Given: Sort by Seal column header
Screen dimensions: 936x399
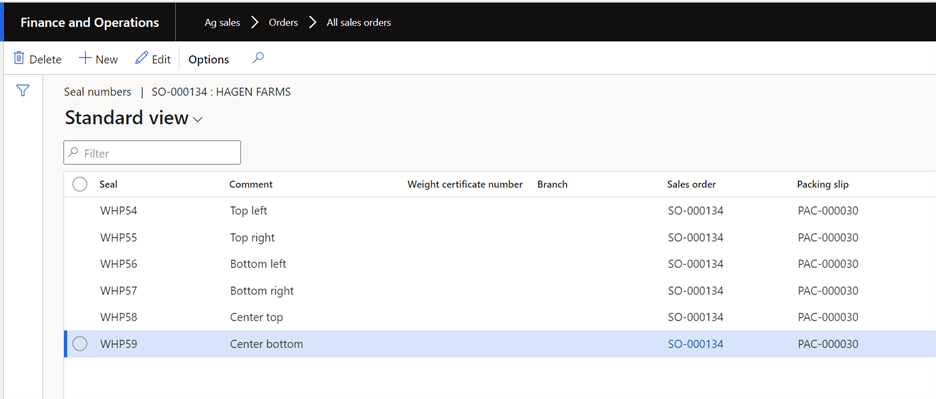Looking at the screenshot, I should 108,185.
